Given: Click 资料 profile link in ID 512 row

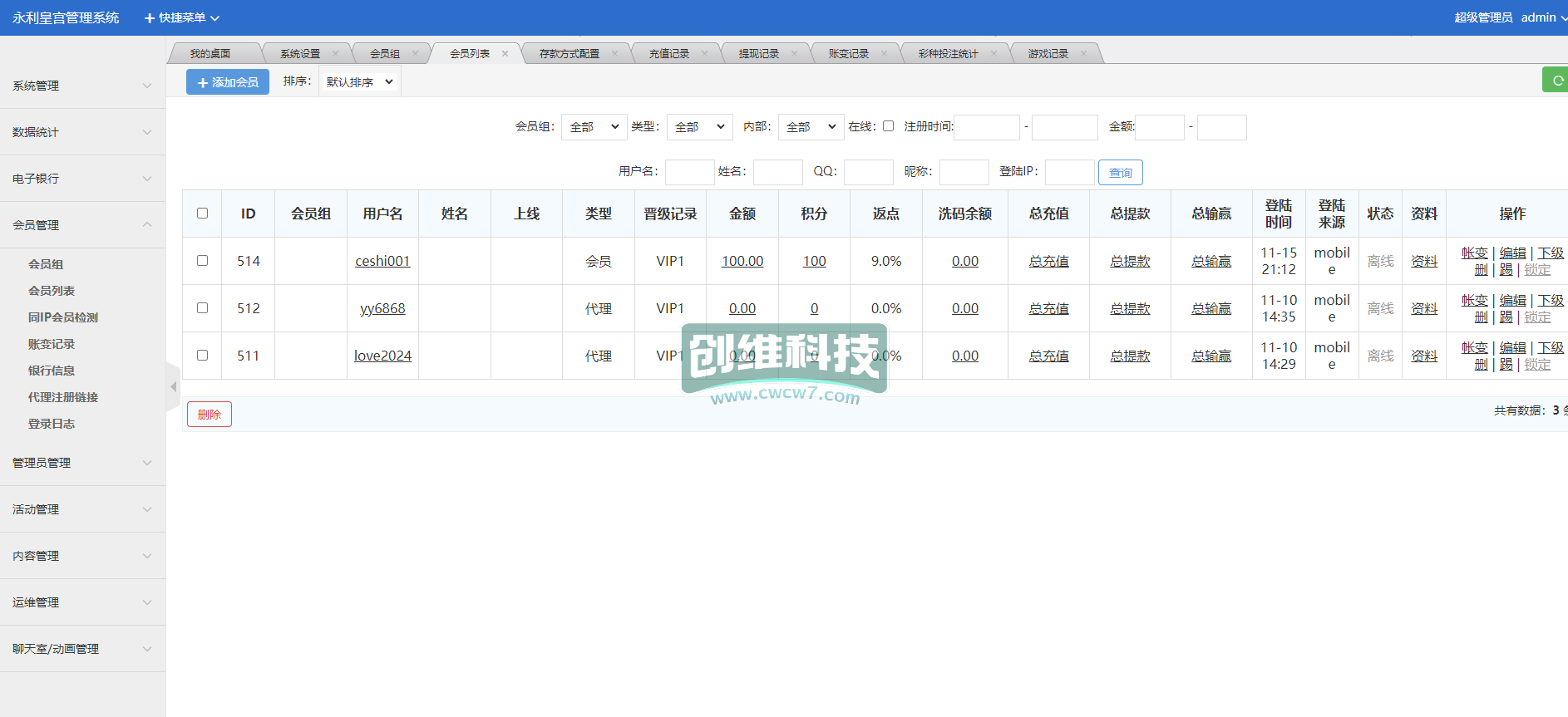Looking at the screenshot, I should point(1424,308).
